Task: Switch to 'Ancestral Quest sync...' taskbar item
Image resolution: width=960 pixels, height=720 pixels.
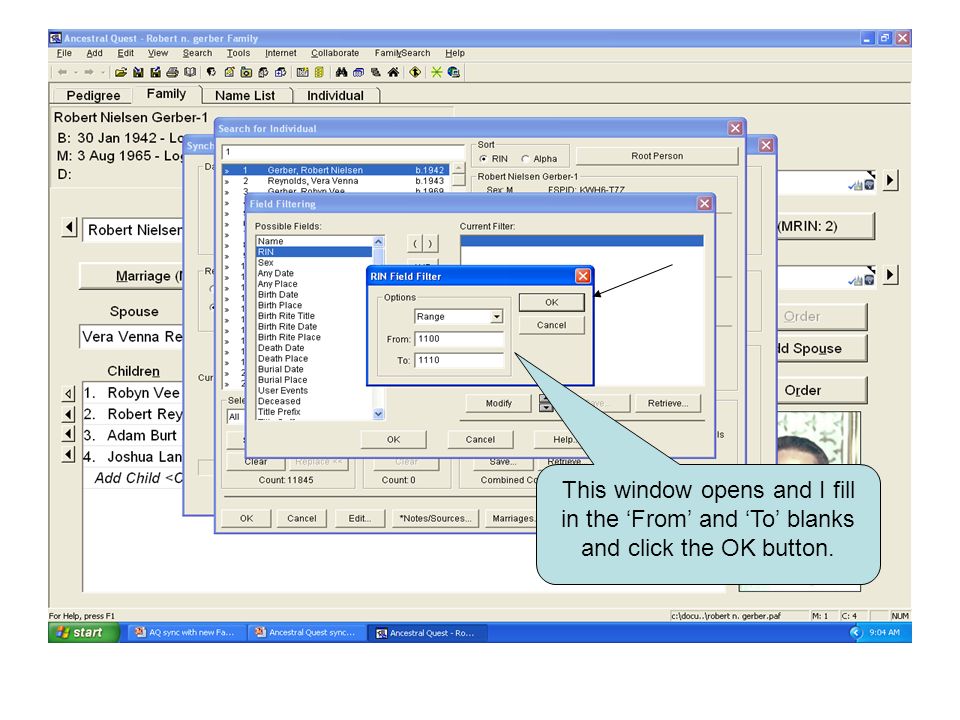Action: click(306, 632)
